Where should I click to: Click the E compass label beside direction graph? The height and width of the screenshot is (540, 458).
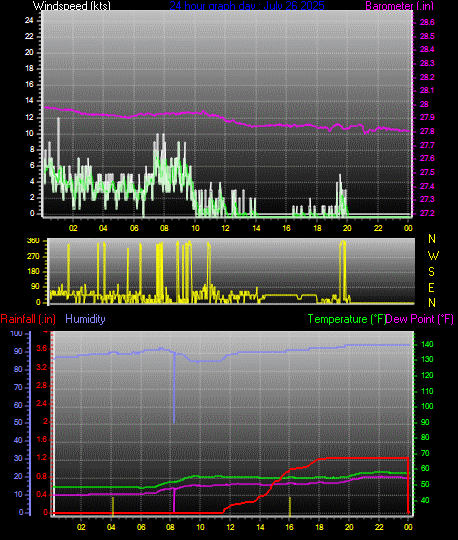[x=431, y=288]
